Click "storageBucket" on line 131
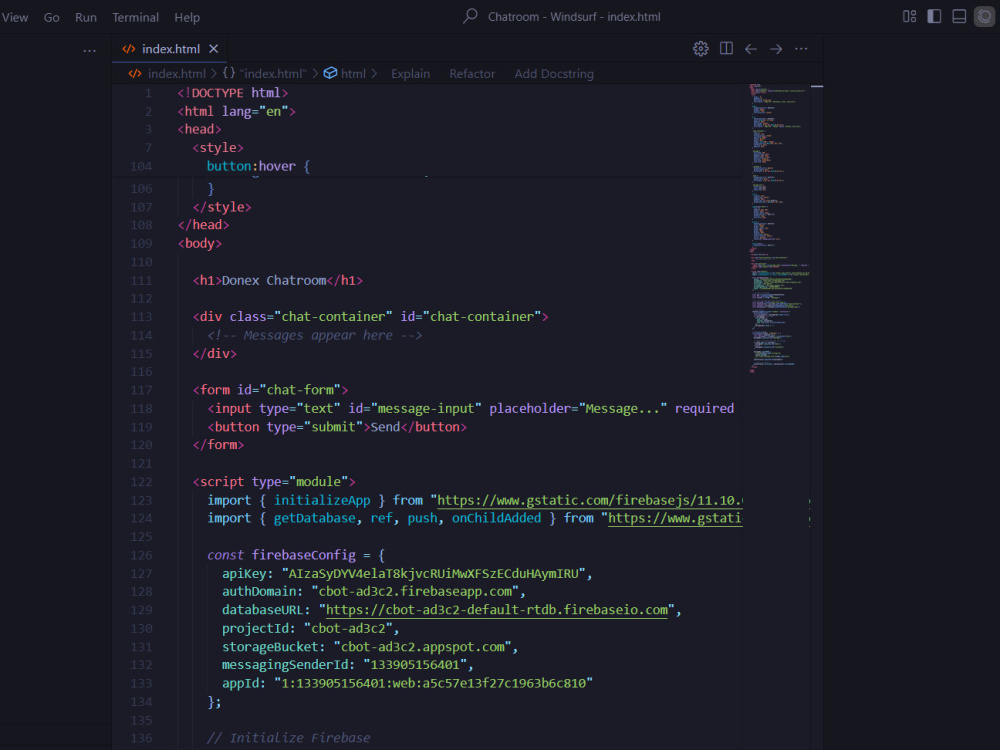 click(270, 647)
